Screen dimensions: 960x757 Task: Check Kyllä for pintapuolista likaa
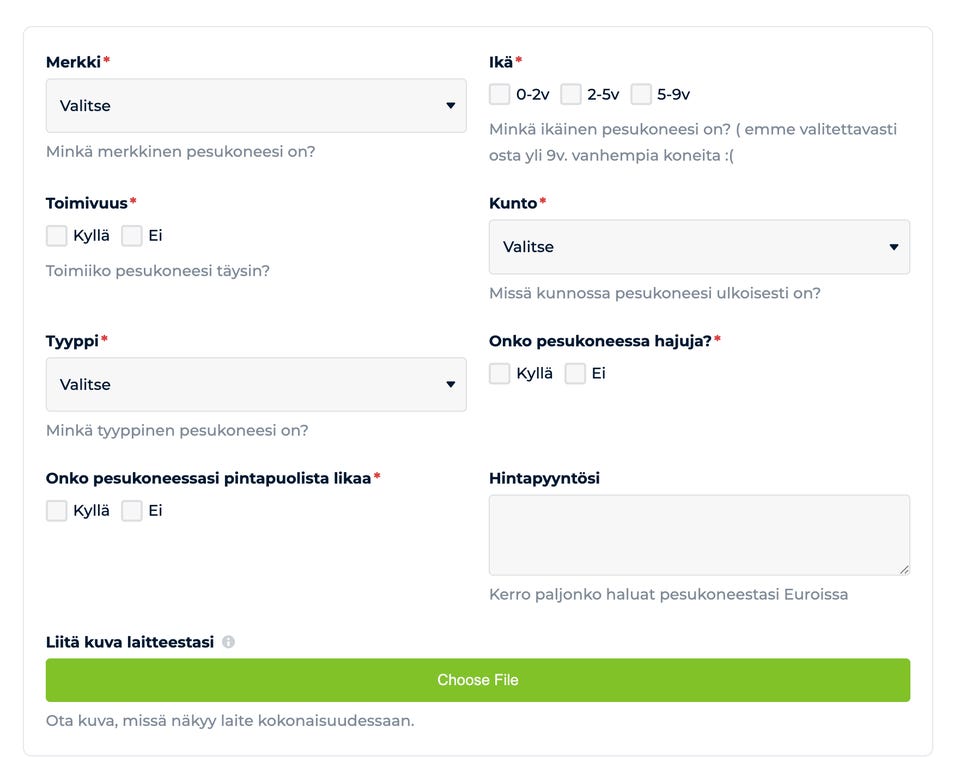pos(57,511)
